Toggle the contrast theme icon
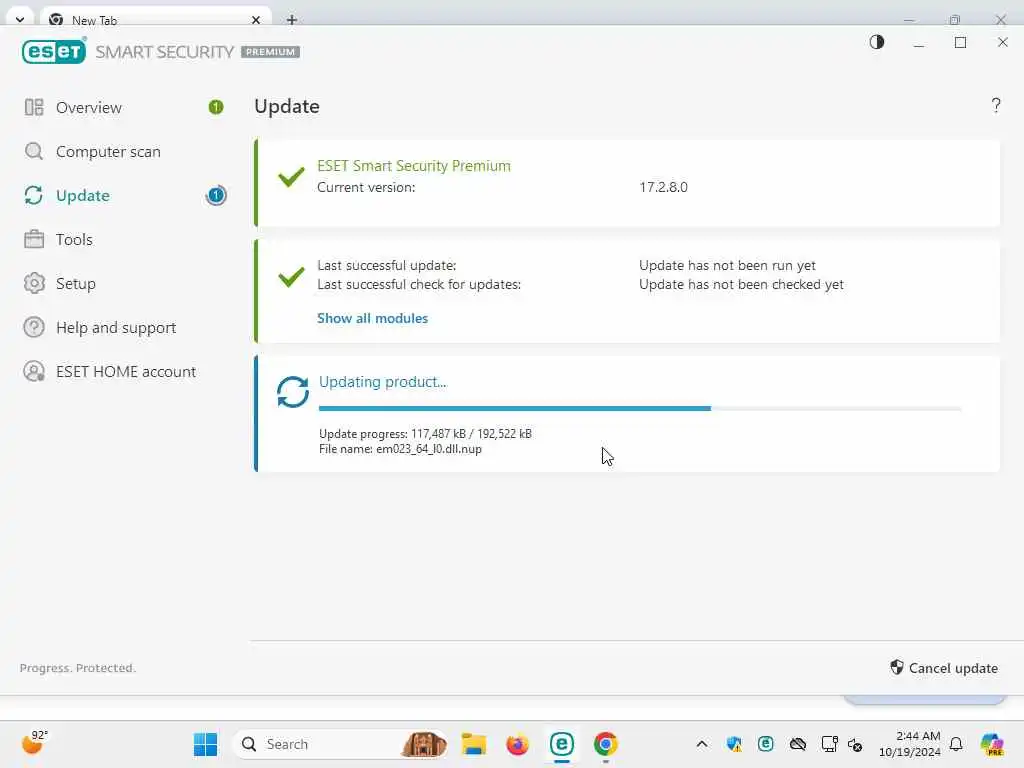The height and width of the screenshot is (768, 1024). pyautogui.click(x=877, y=42)
